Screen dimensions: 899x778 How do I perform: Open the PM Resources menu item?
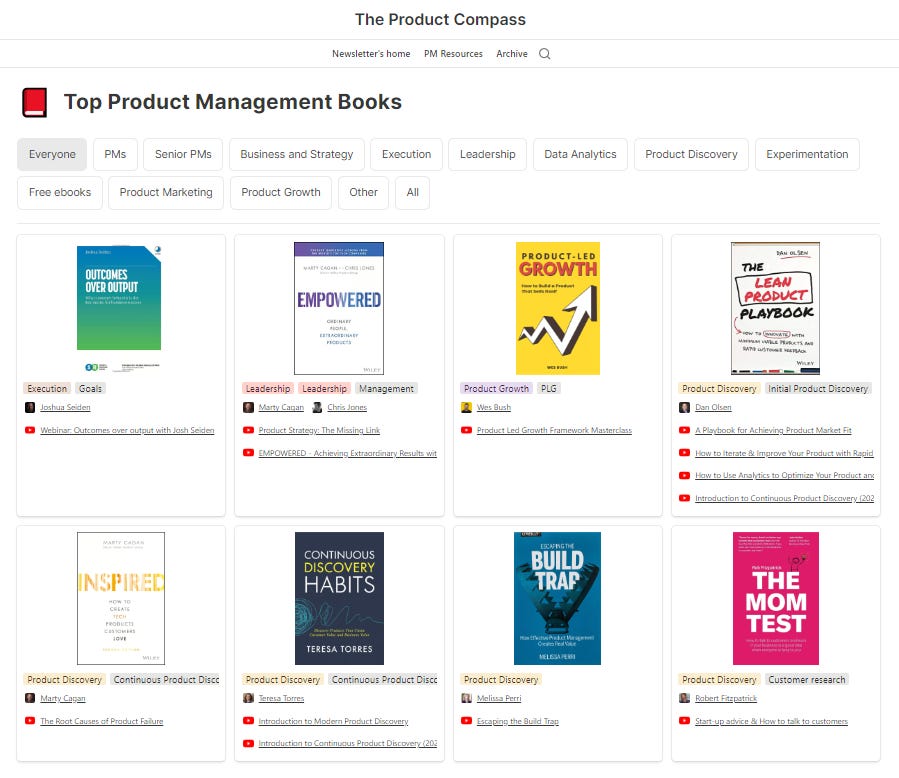pos(453,54)
